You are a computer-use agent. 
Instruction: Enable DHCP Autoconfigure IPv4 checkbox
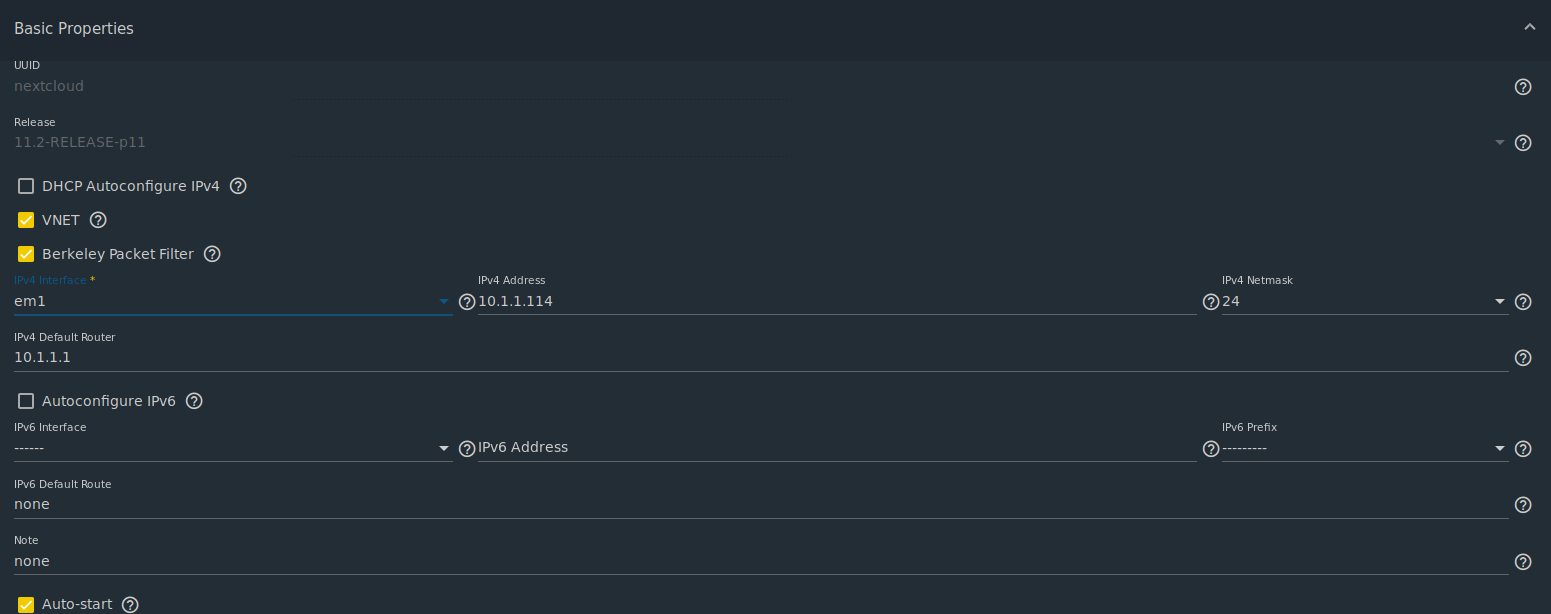pyautogui.click(x=26, y=186)
